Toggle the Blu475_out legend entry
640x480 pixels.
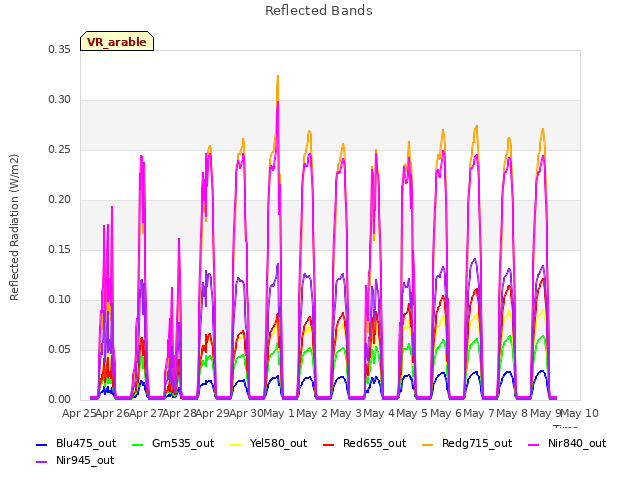click(76, 443)
